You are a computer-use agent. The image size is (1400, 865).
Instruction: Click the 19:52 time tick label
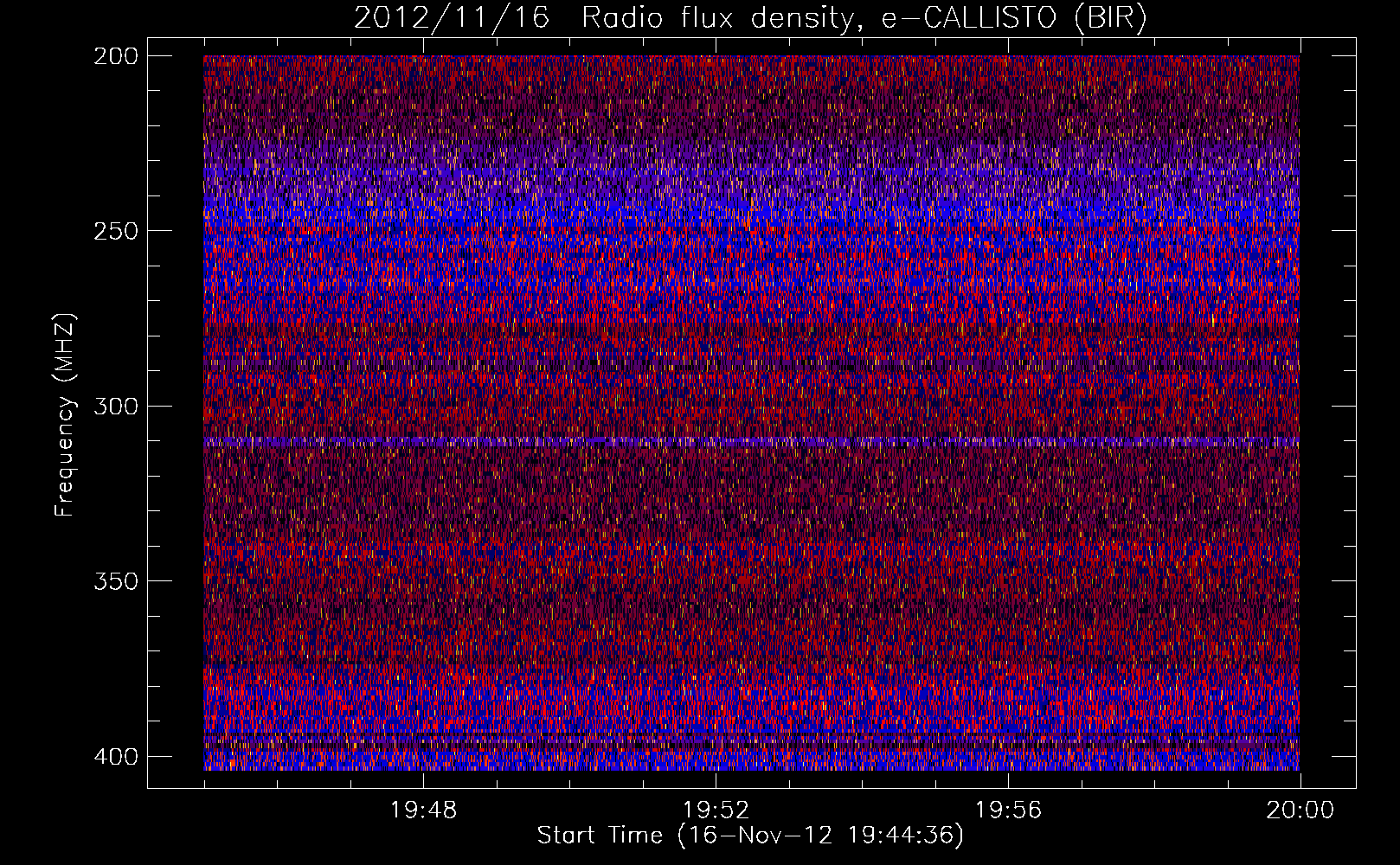716,811
